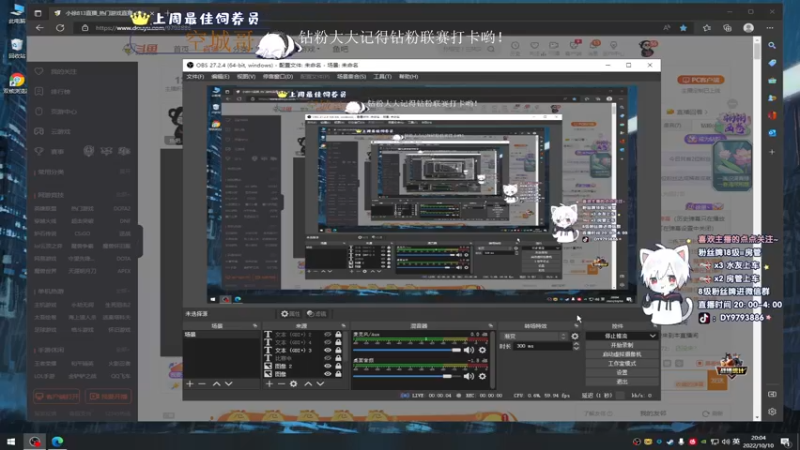This screenshot has width=800, height=450.
Task: Pop out the 来源 dock panel
Action: click(343, 326)
